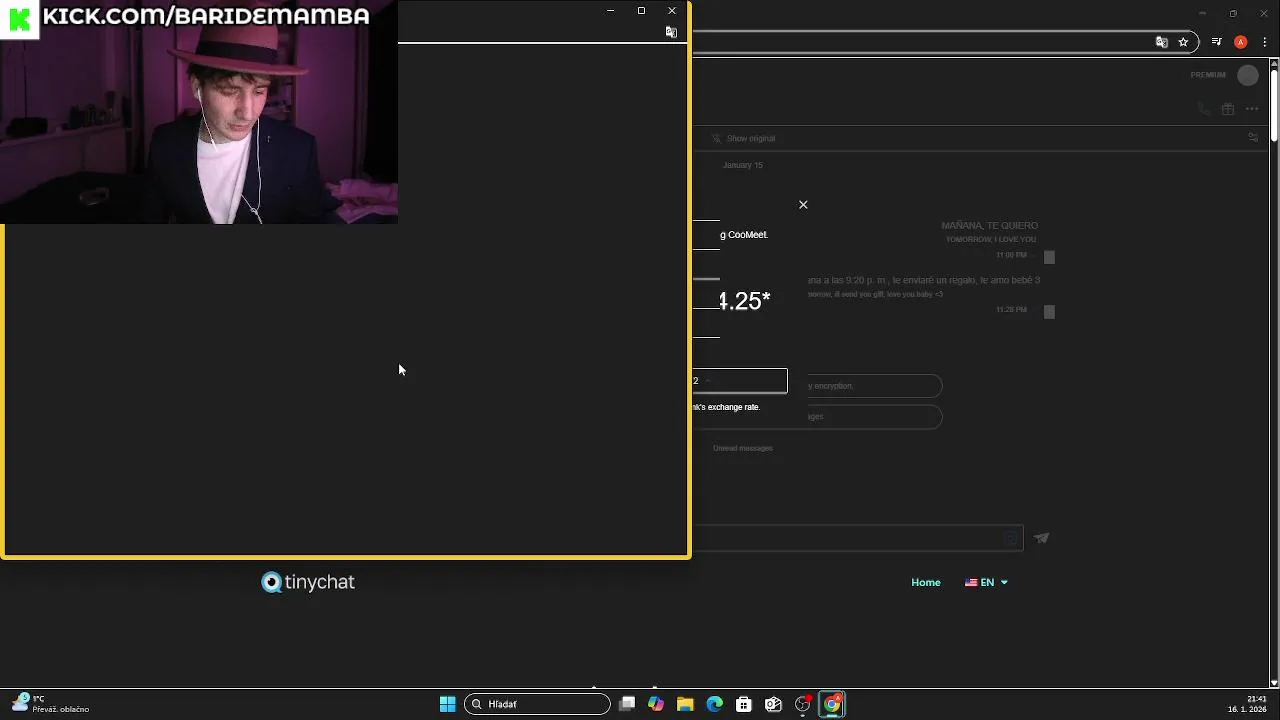Open the red Chrome profile avatar
Viewport: 1280px width, 720px height.
(x=1241, y=42)
